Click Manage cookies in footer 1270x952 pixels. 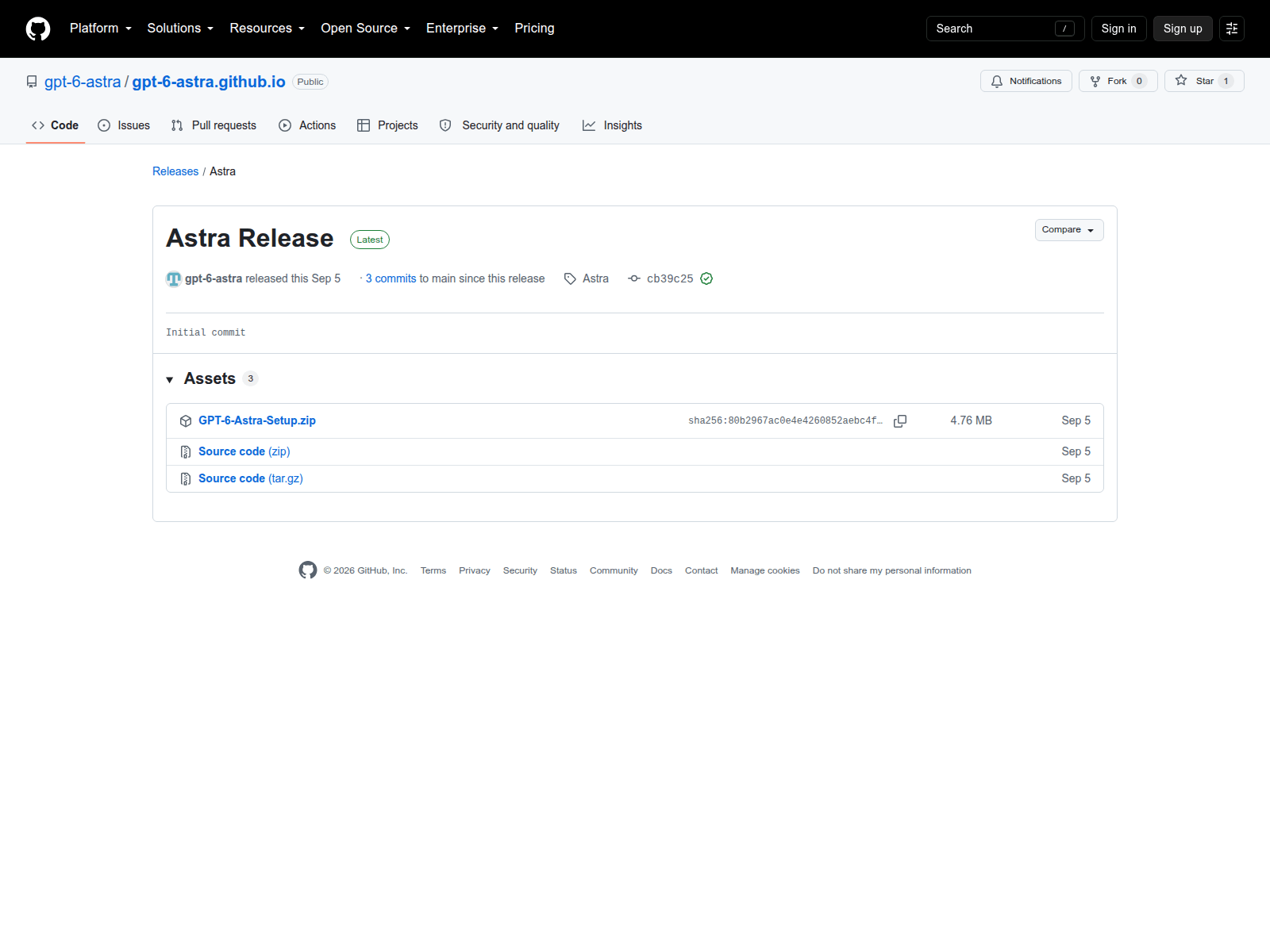click(x=765, y=571)
